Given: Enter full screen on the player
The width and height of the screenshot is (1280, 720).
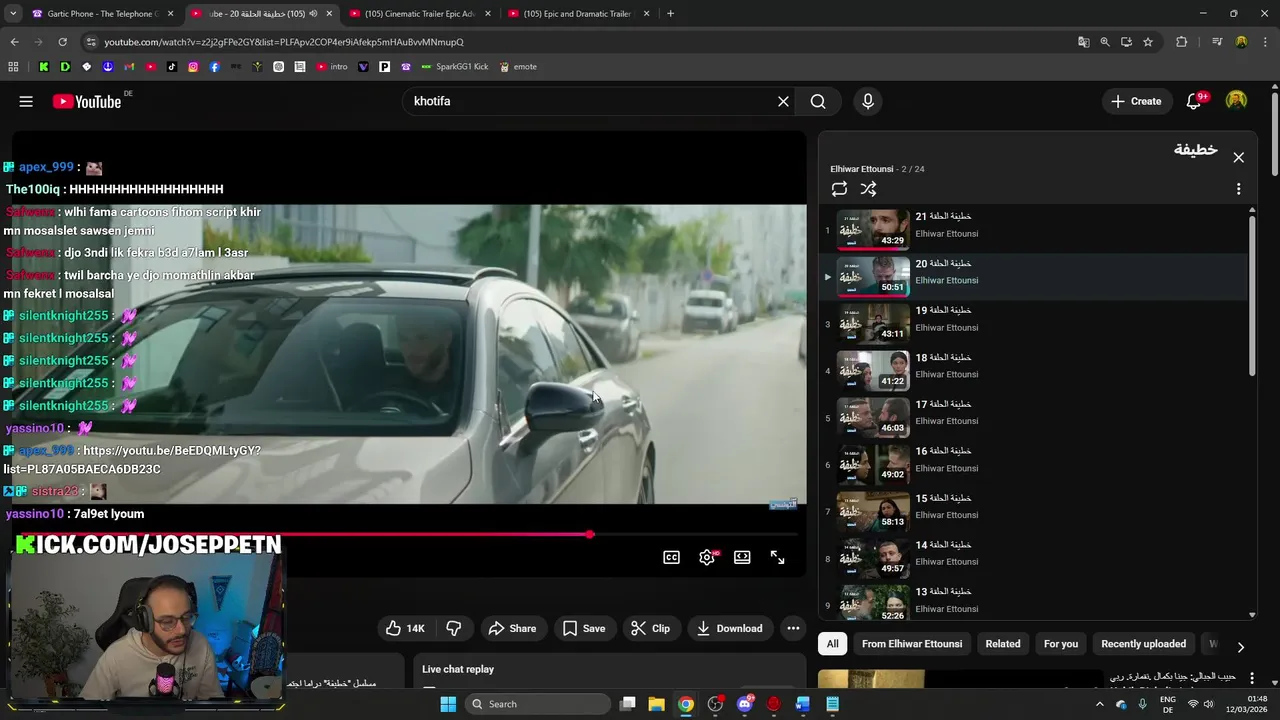Looking at the screenshot, I should click(777, 557).
